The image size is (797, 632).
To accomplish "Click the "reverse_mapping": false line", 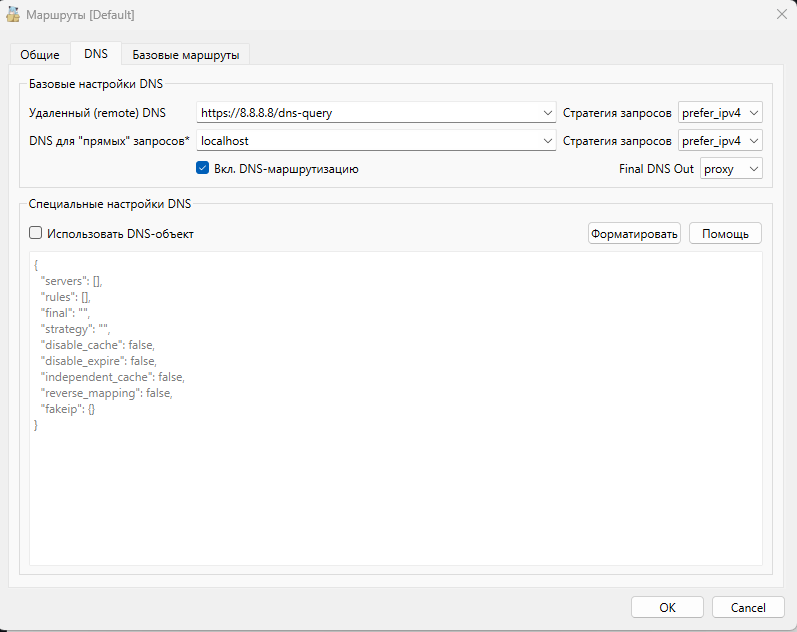I will pos(106,393).
